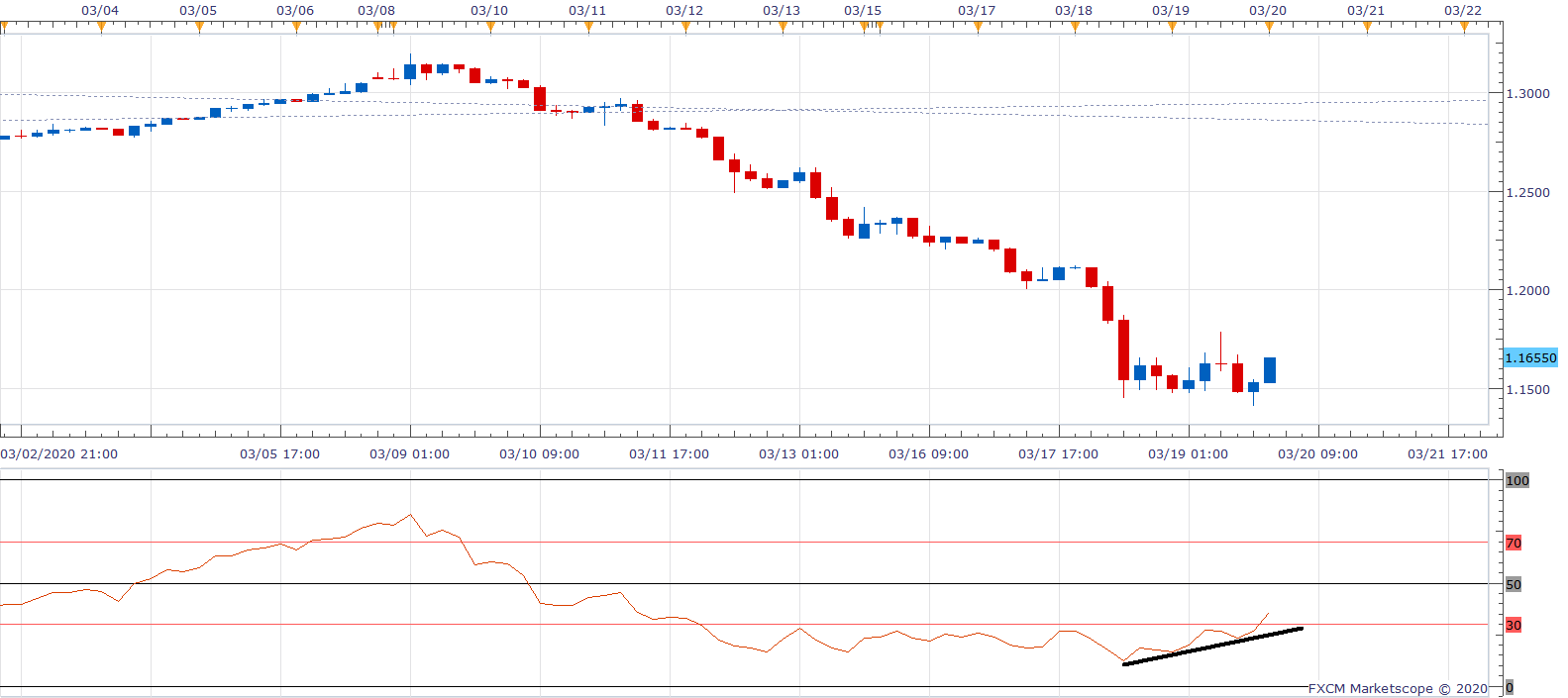Click the 03/05 17:00 time label
The height and width of the screenshot is (698, 1568).
point(280,453)
